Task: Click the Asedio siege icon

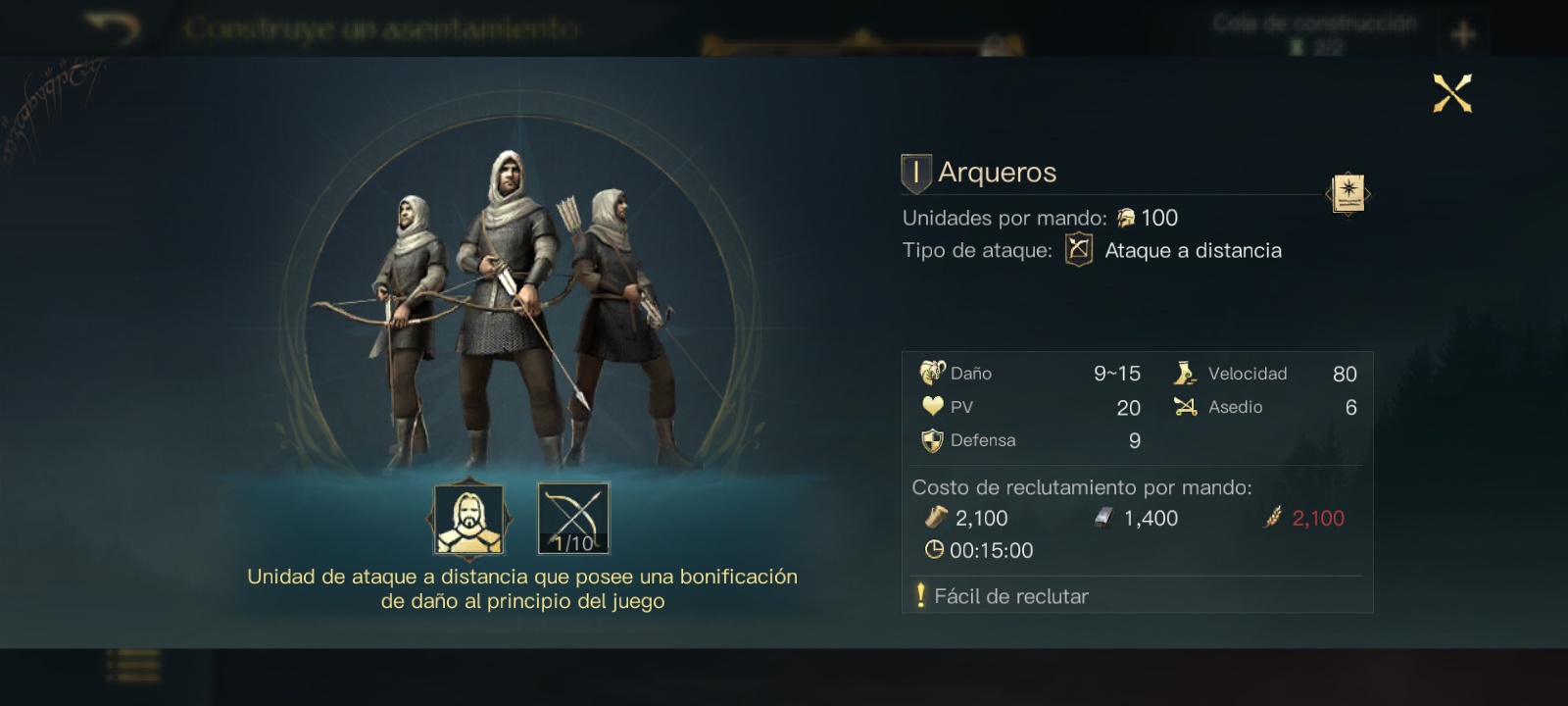Action: (x=1185, y=407)
